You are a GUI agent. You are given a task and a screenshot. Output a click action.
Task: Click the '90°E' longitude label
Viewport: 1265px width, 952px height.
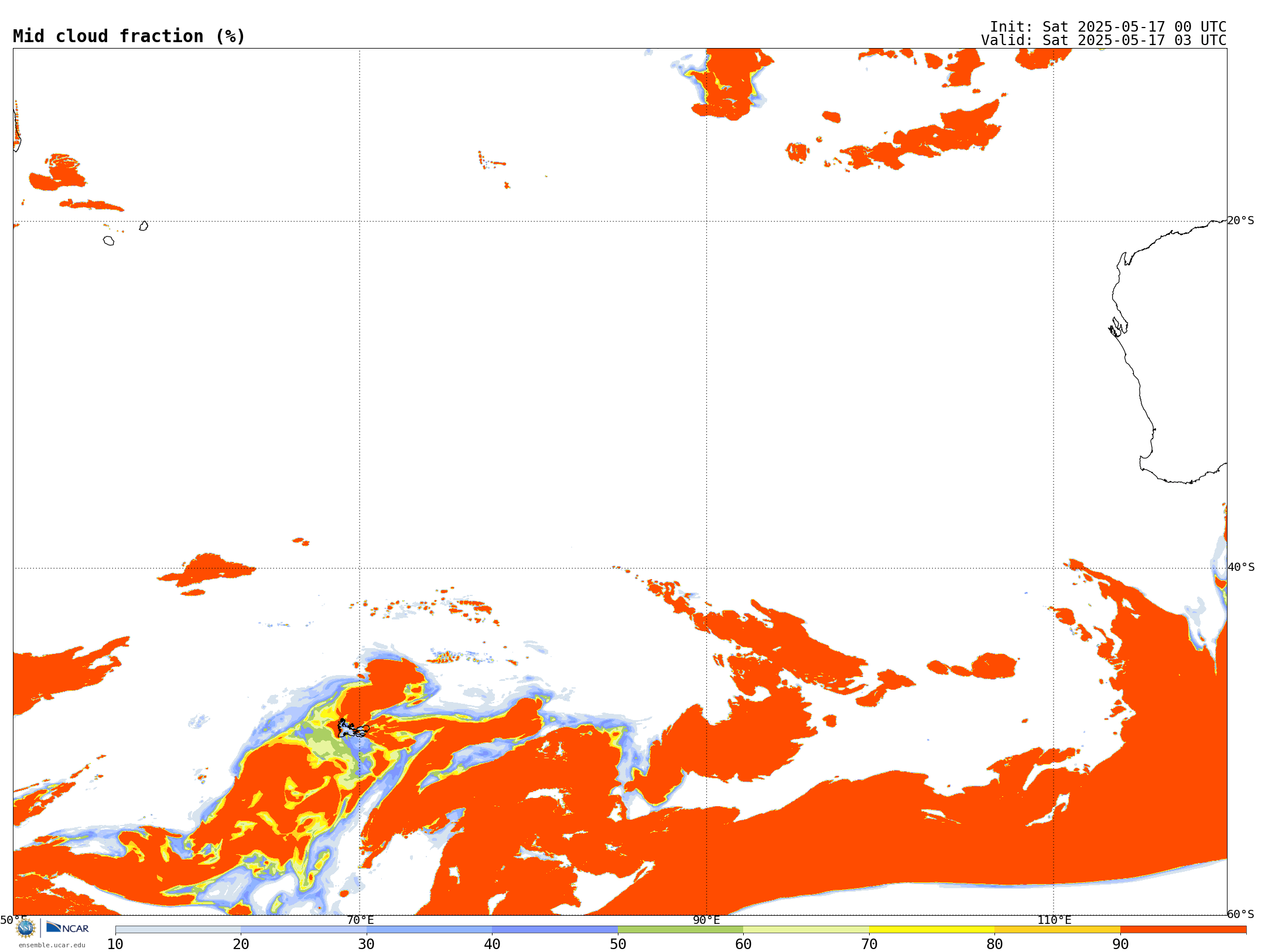point(706,920)
